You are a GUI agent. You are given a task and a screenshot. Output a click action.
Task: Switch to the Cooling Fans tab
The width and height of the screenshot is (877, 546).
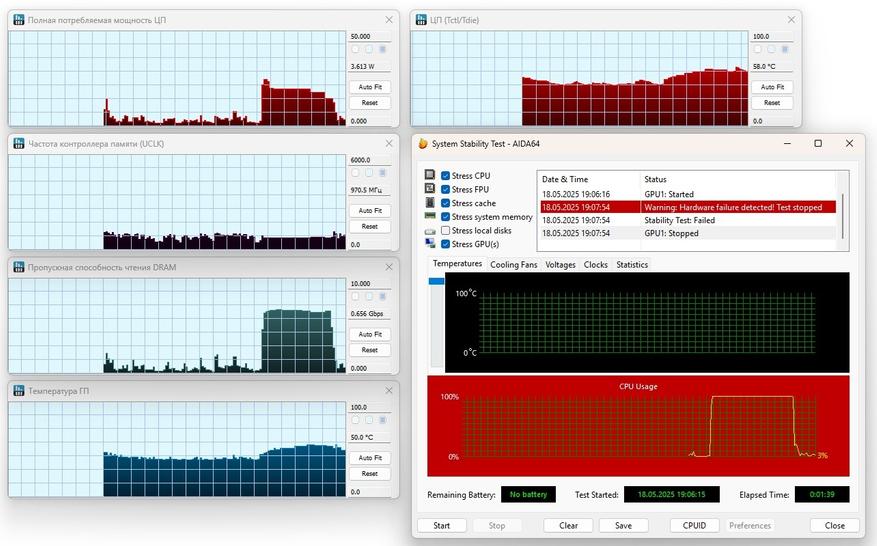point(513,265)
